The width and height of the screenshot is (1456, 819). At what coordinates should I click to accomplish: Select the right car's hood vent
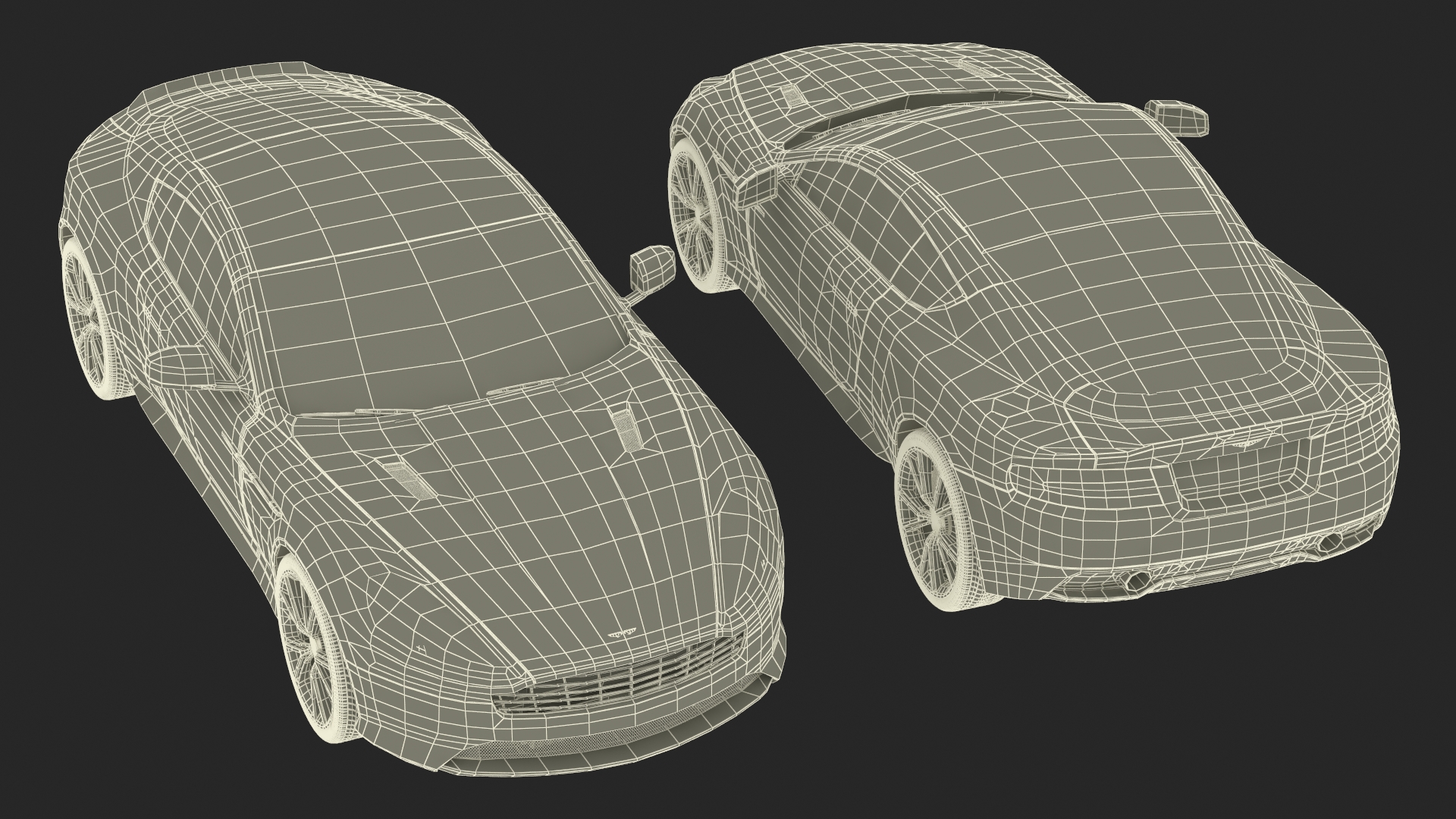click(x=792, y=95)
